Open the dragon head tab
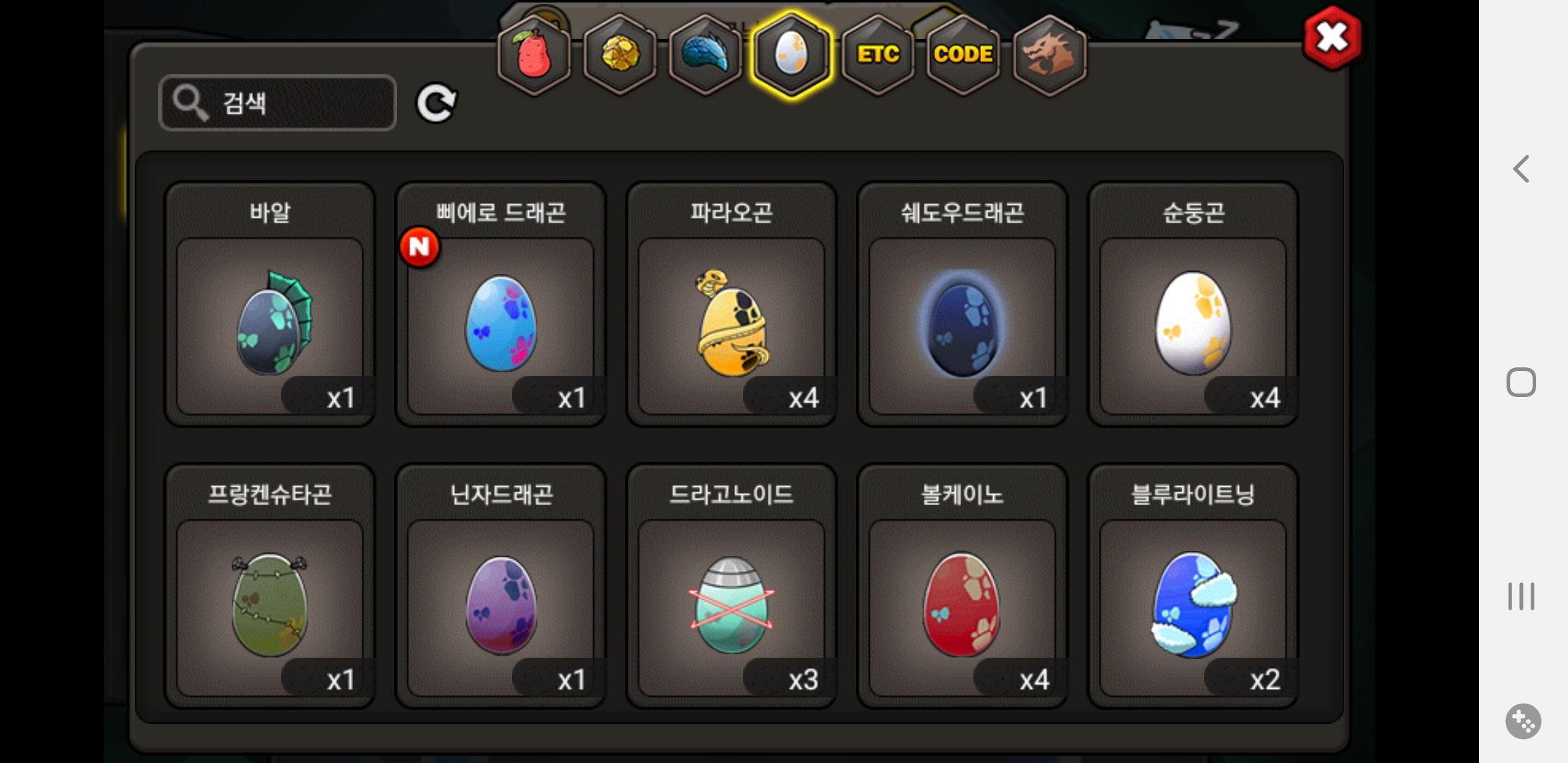This screenshot has height=763, width=1568. point(1050,54)
